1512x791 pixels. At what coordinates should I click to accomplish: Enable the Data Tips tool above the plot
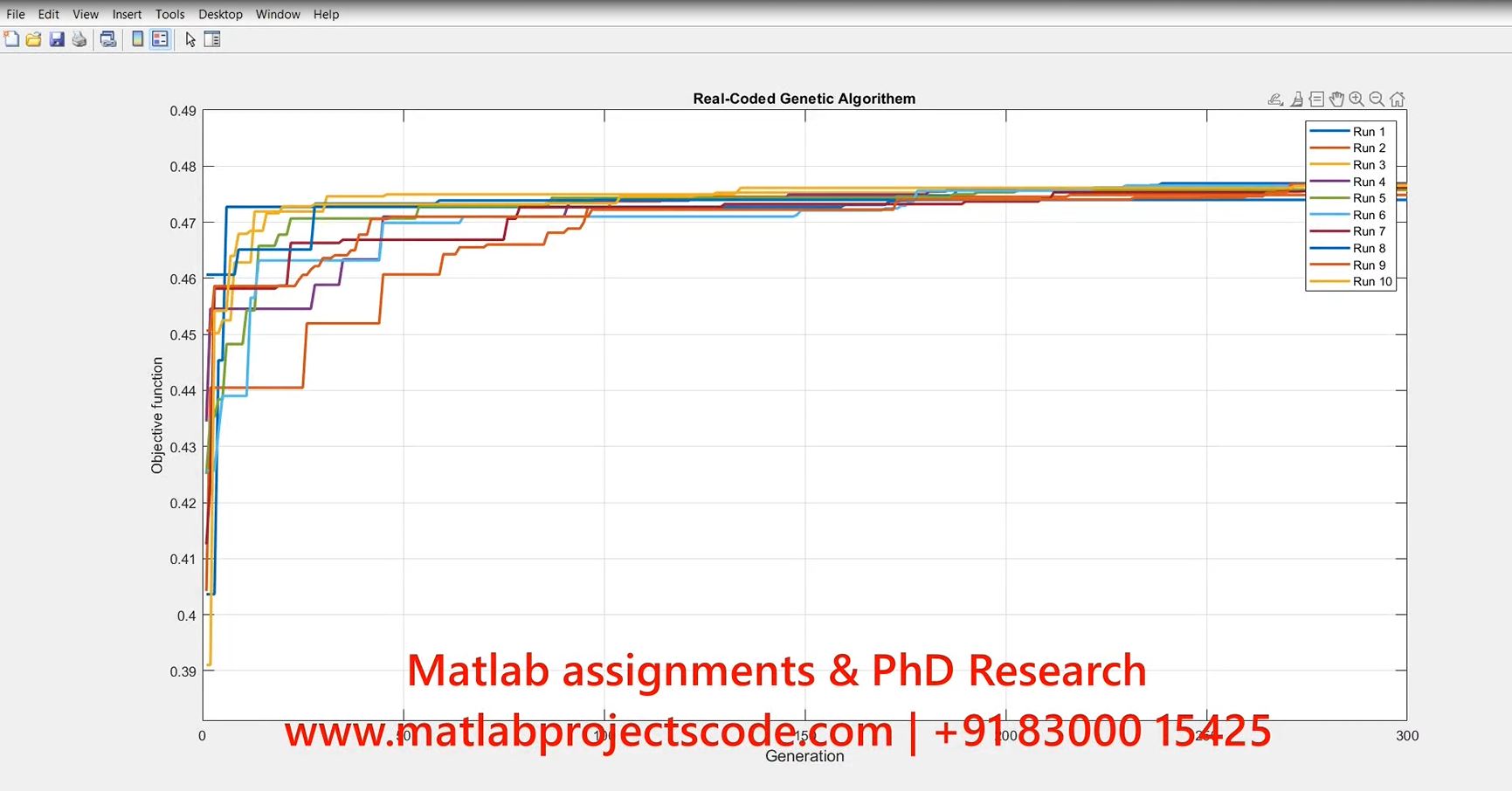pyautogui.click(x=1316, y=100)
